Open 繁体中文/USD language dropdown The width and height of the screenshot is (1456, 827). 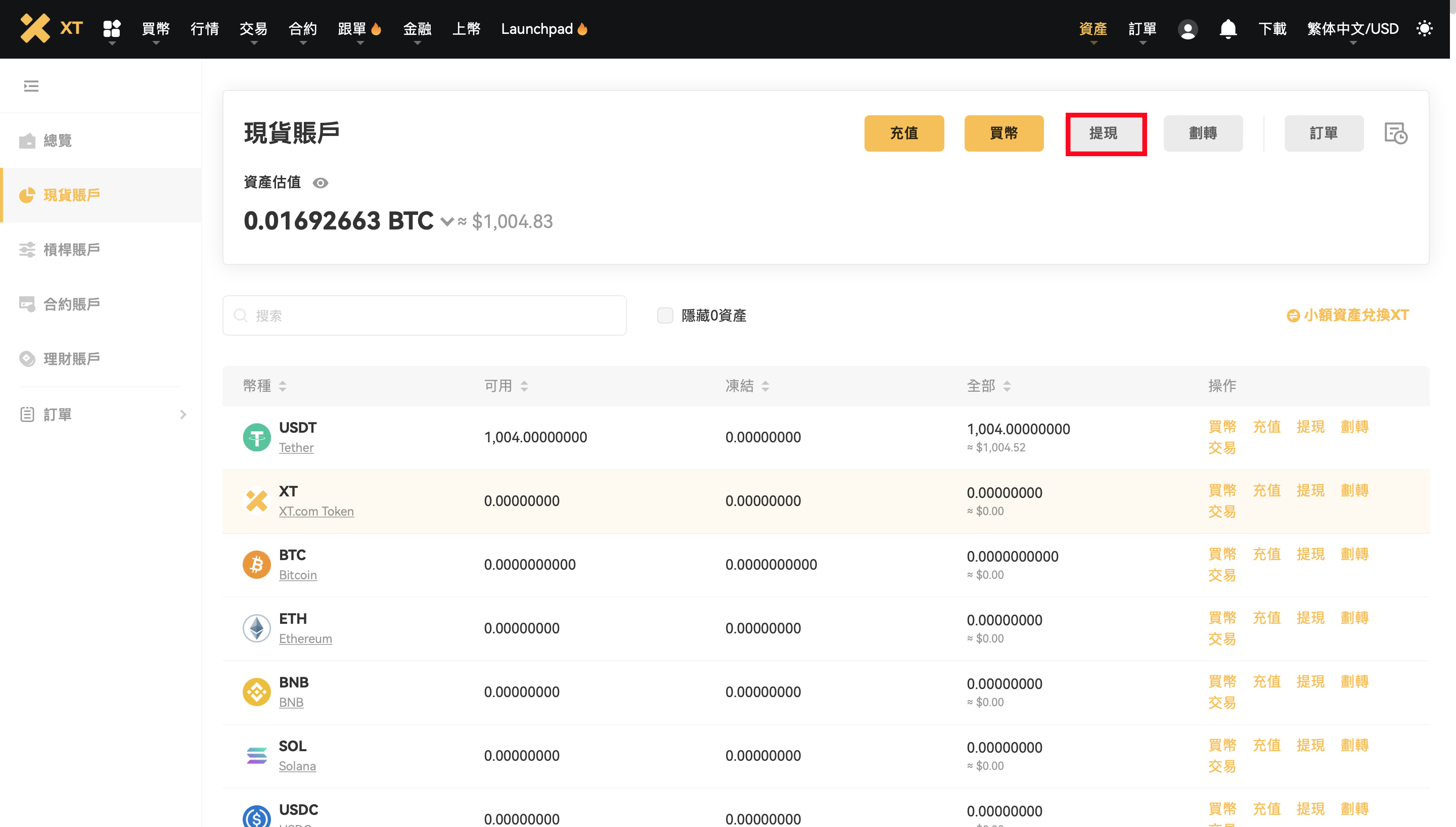pos(1353,29)
